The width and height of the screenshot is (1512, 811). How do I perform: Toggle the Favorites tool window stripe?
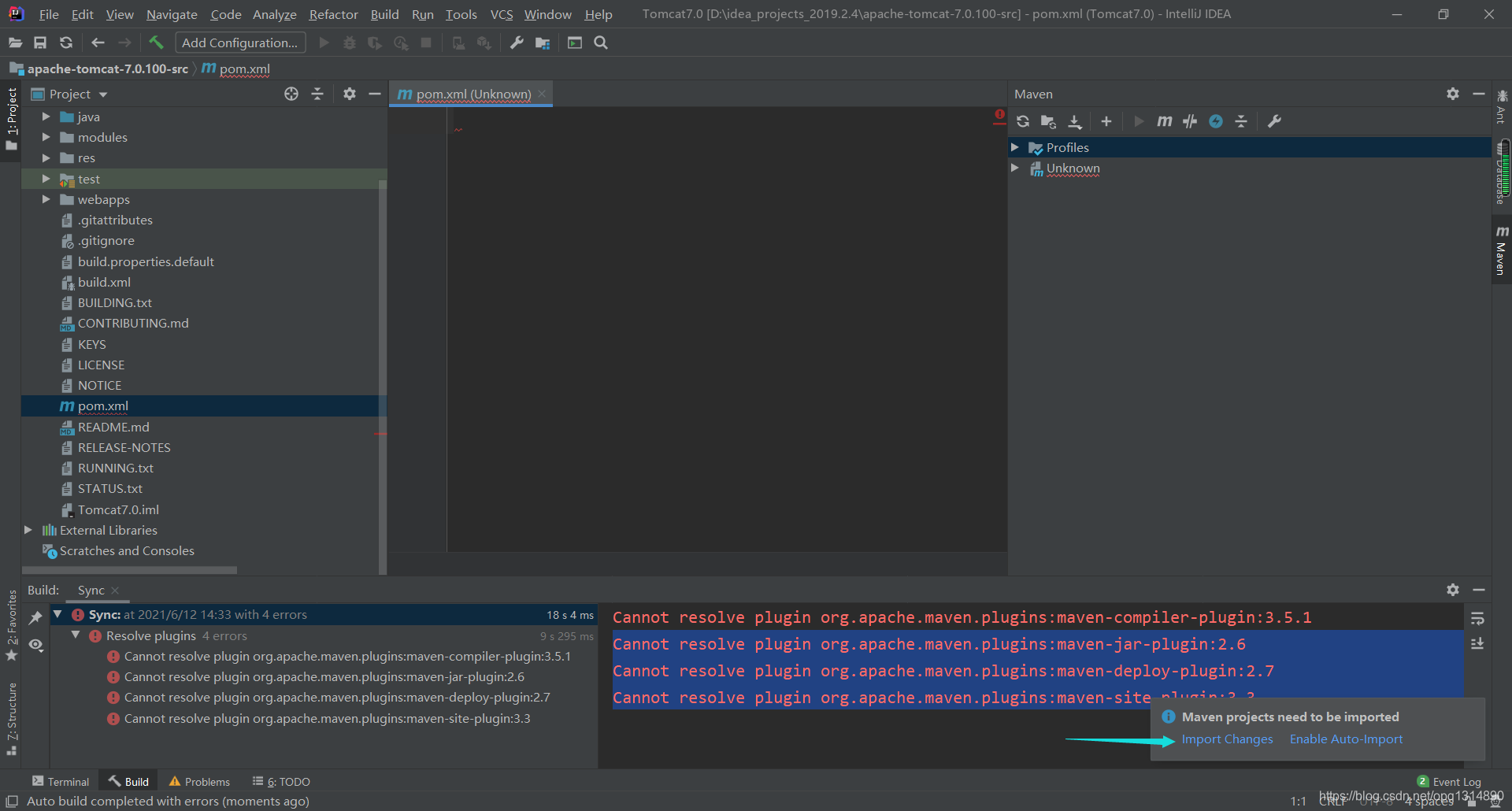pos(11,625)
